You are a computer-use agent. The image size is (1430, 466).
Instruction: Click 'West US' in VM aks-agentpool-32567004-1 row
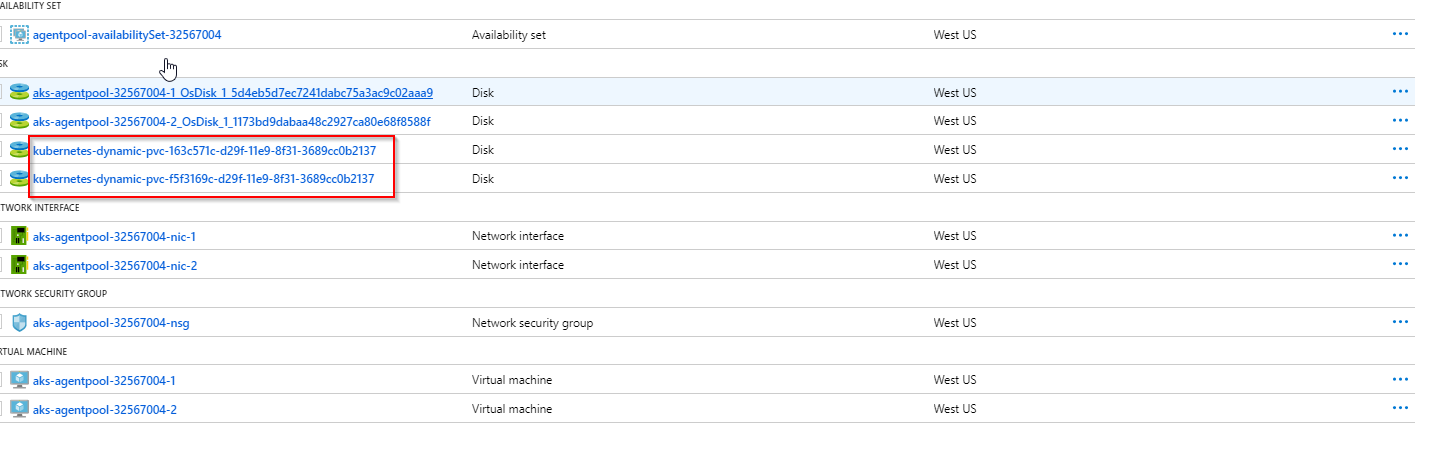pyautogui.click(x=955, y=380)
